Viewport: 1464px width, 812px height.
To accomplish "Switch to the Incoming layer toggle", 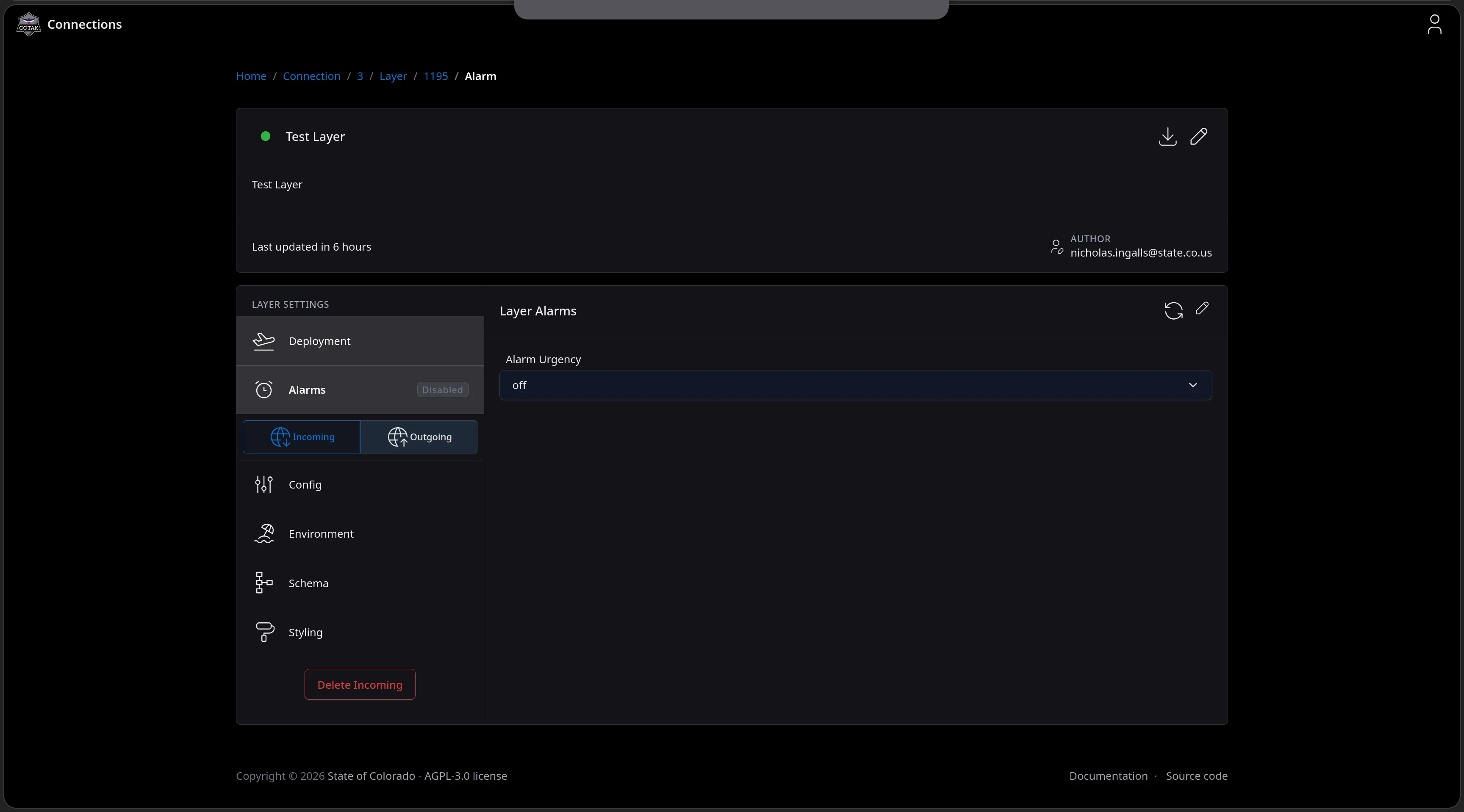I will [301, 436].
